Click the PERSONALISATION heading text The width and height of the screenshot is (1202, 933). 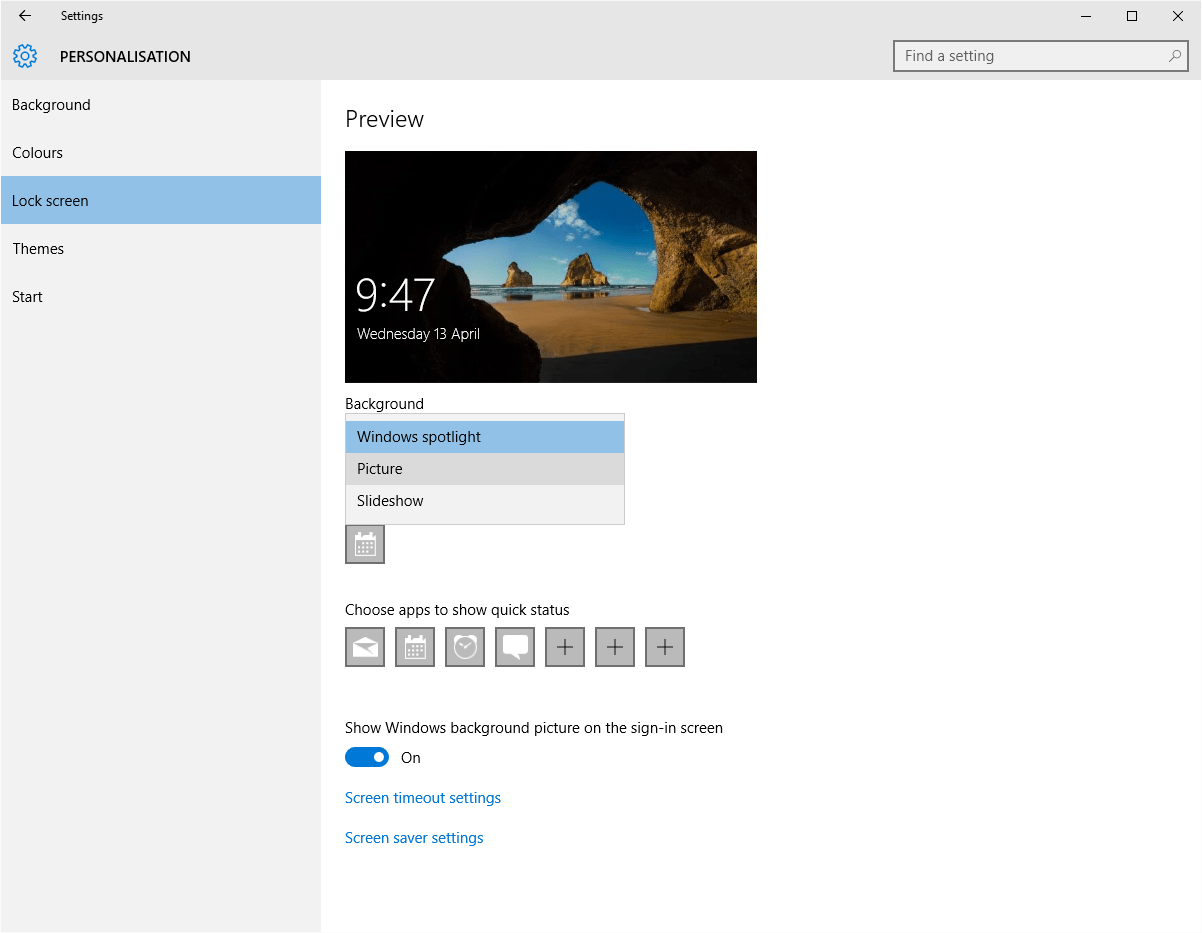pos(125,57)
